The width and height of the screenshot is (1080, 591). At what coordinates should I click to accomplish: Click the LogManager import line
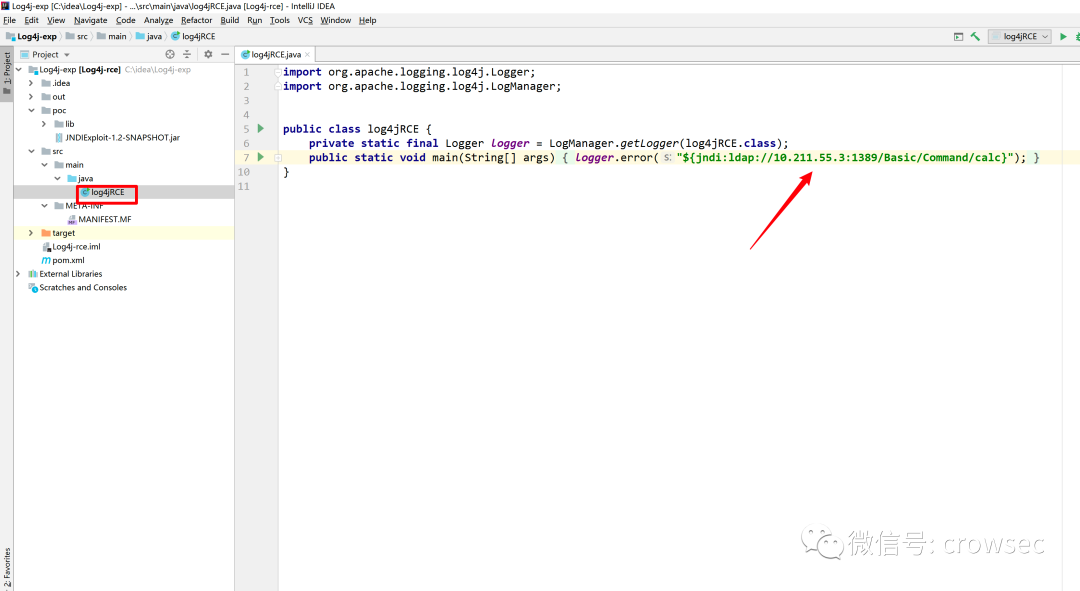point(422,86)
